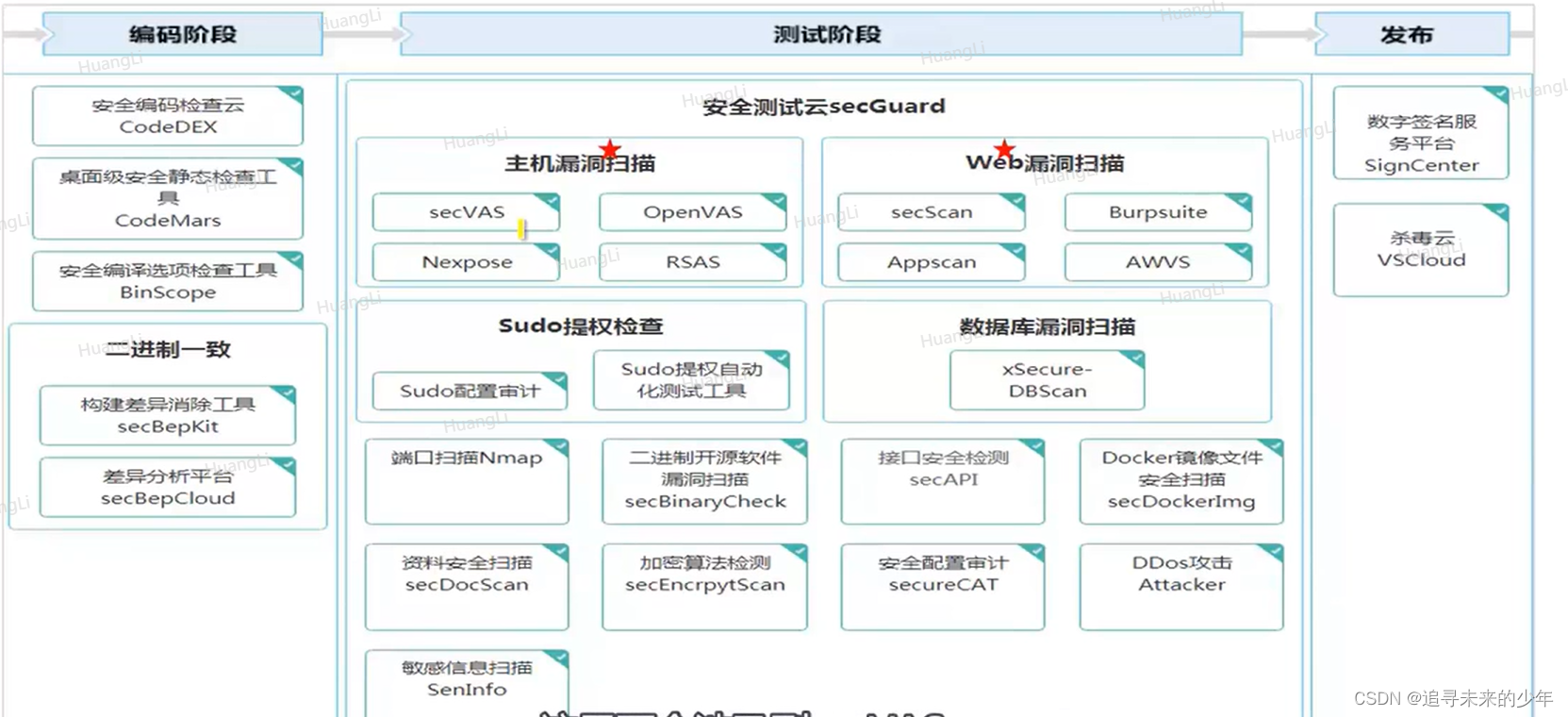
Task: Click the 安全测试云secGuard title
Action: pyautogui.click(x=824, y=107)
